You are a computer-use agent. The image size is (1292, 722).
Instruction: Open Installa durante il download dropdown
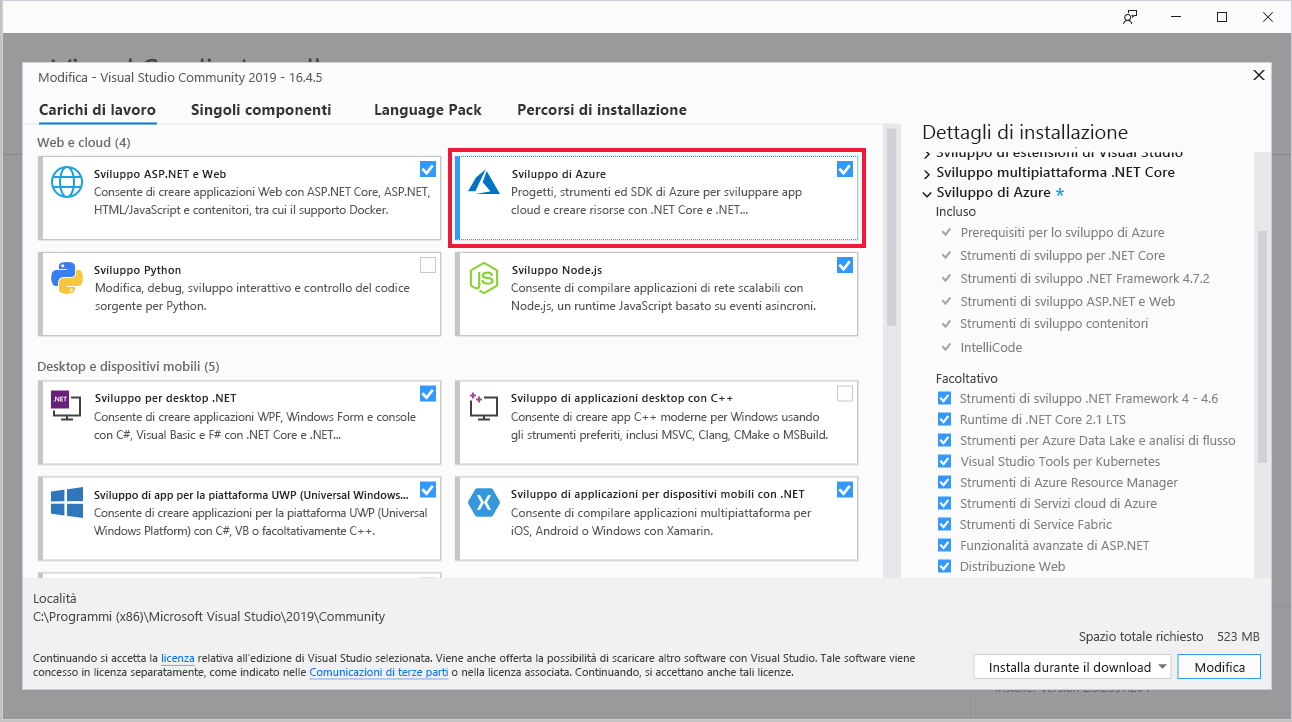point(1072,667)
